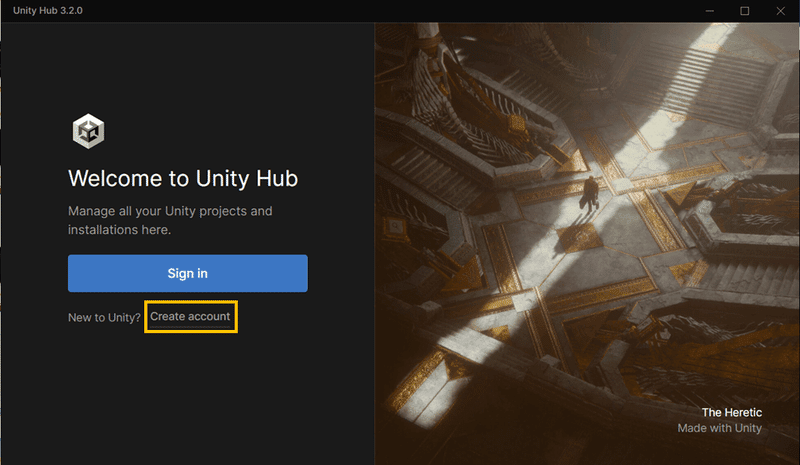800x465 pixels.
Task: Open the Create account link
Action: pyautogui.click(x=190, y=316)
